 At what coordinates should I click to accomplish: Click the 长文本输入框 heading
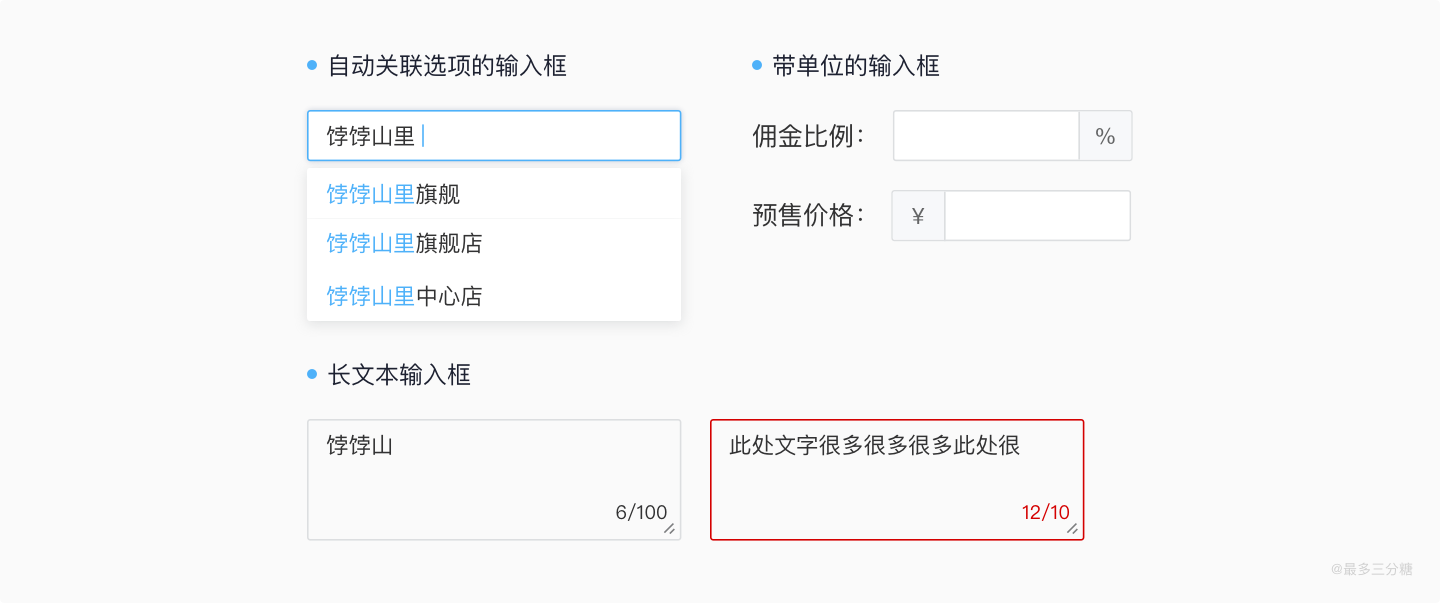[399, 375]
